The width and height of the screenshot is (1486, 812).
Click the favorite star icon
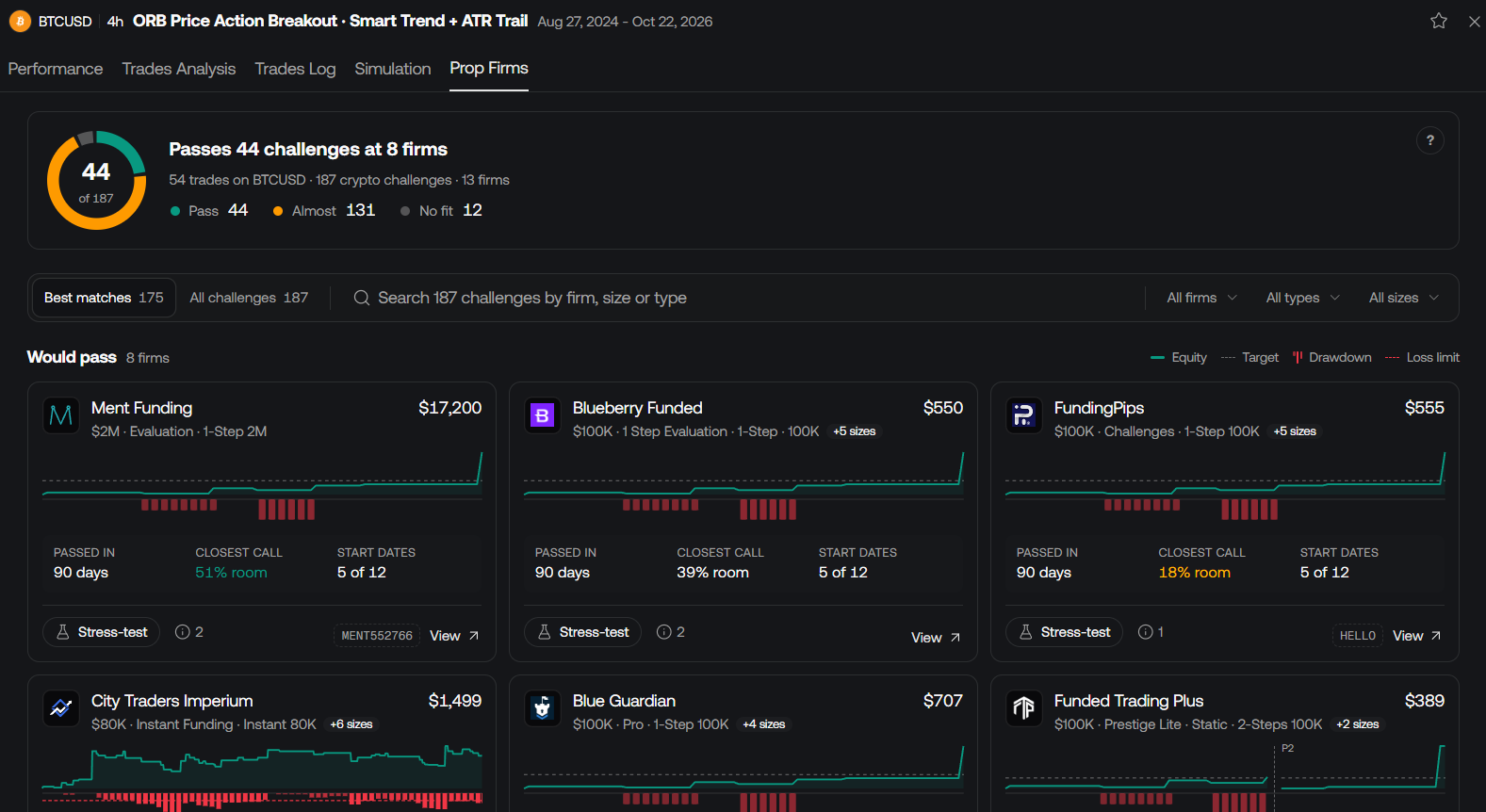point(1439,21)
